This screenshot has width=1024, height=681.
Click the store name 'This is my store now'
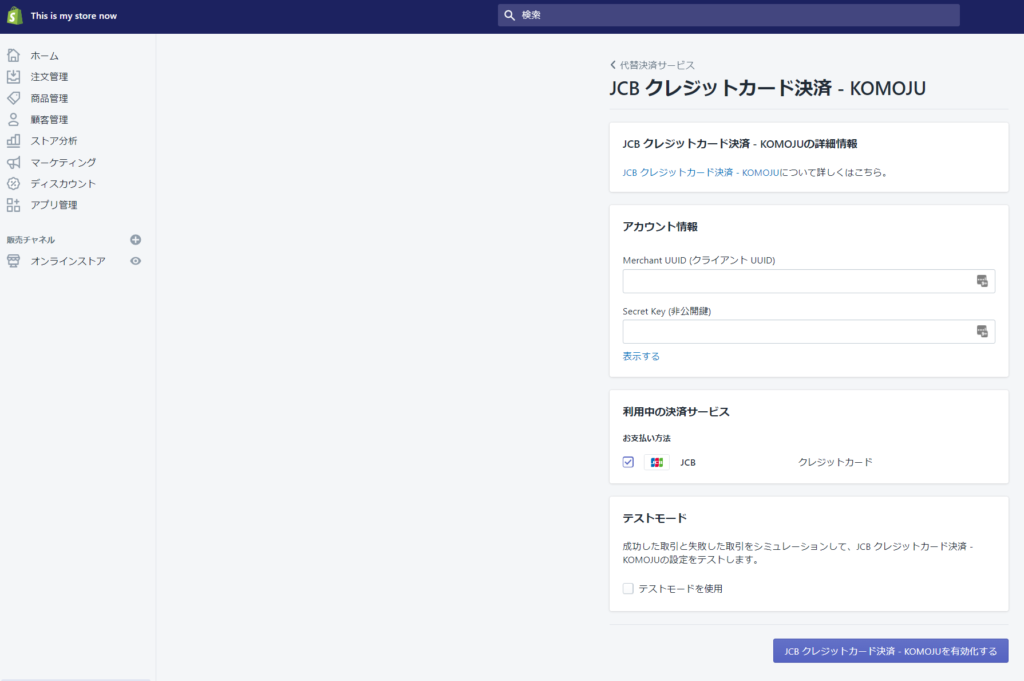pos(74,16)
